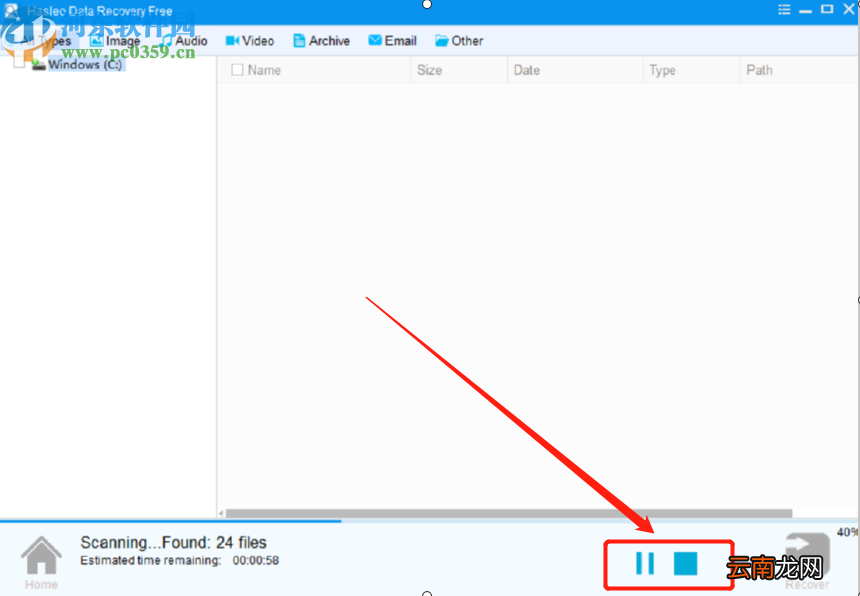Click the scan progress bar

(428, 521)
